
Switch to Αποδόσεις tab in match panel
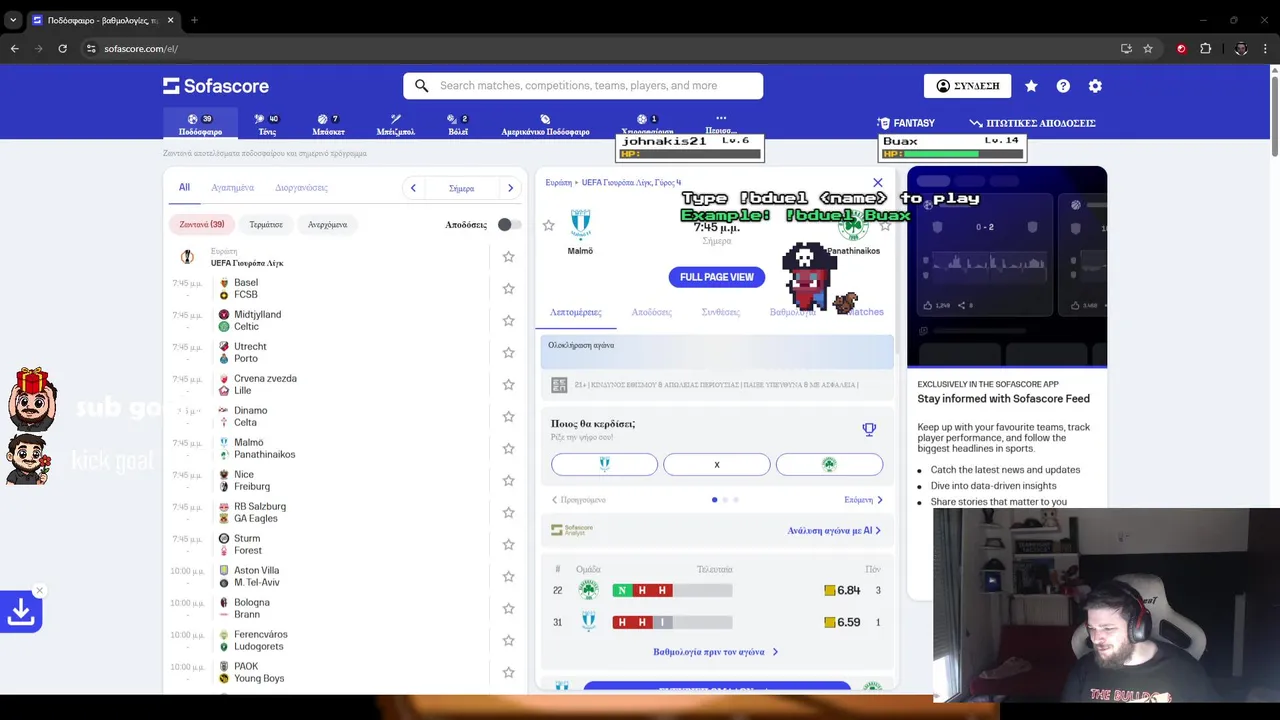point(652,312)
